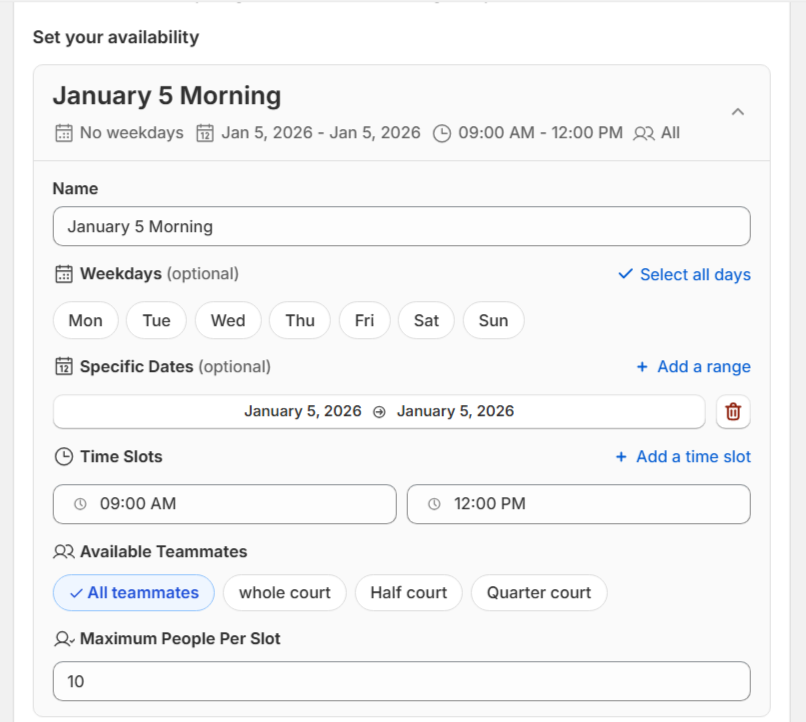
Task: Toggle the Mon weekday chip
Action: [85, 321]
